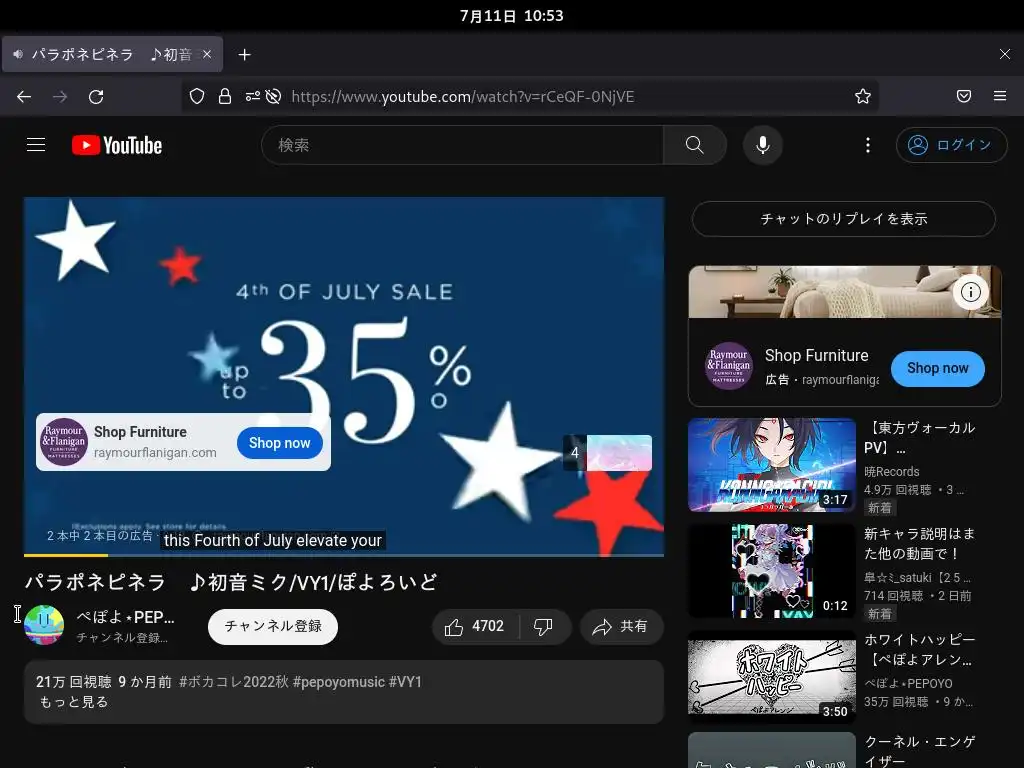This screenshot has height=768, width=1024.
Task: Click the 21万 回視聴 view count text
Action: (74, 682)
